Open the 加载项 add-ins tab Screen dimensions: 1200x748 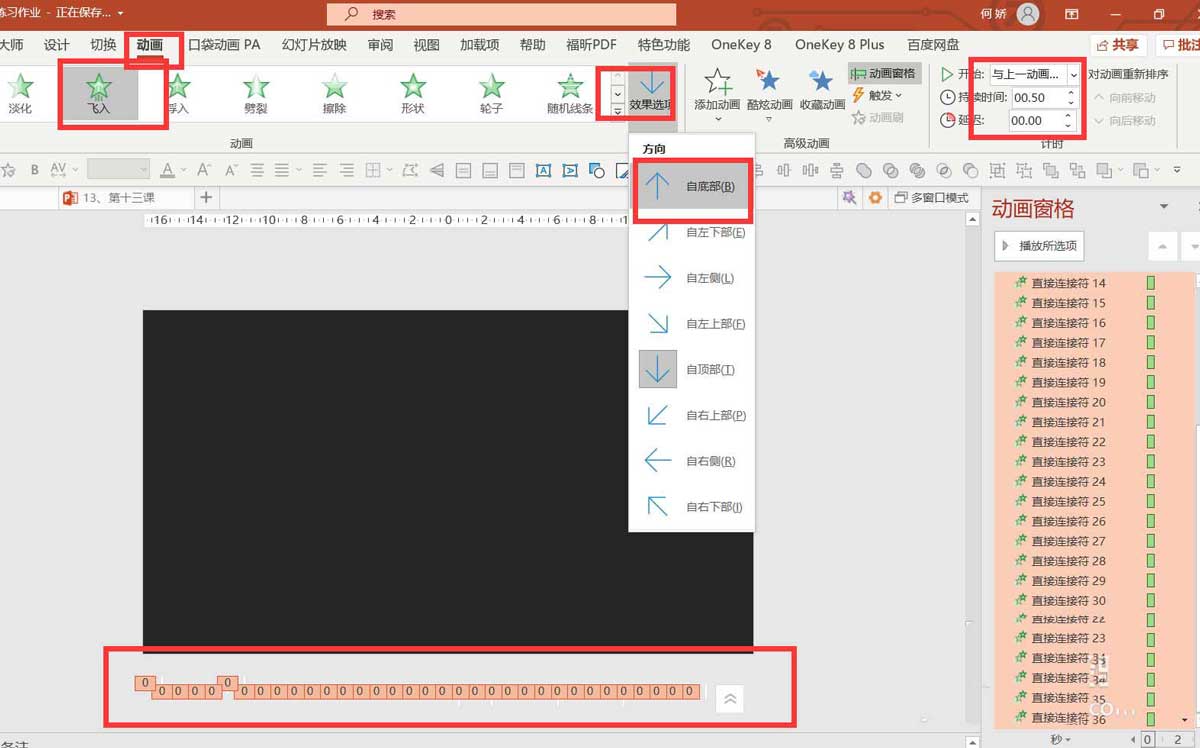click(x=480, y=45)
